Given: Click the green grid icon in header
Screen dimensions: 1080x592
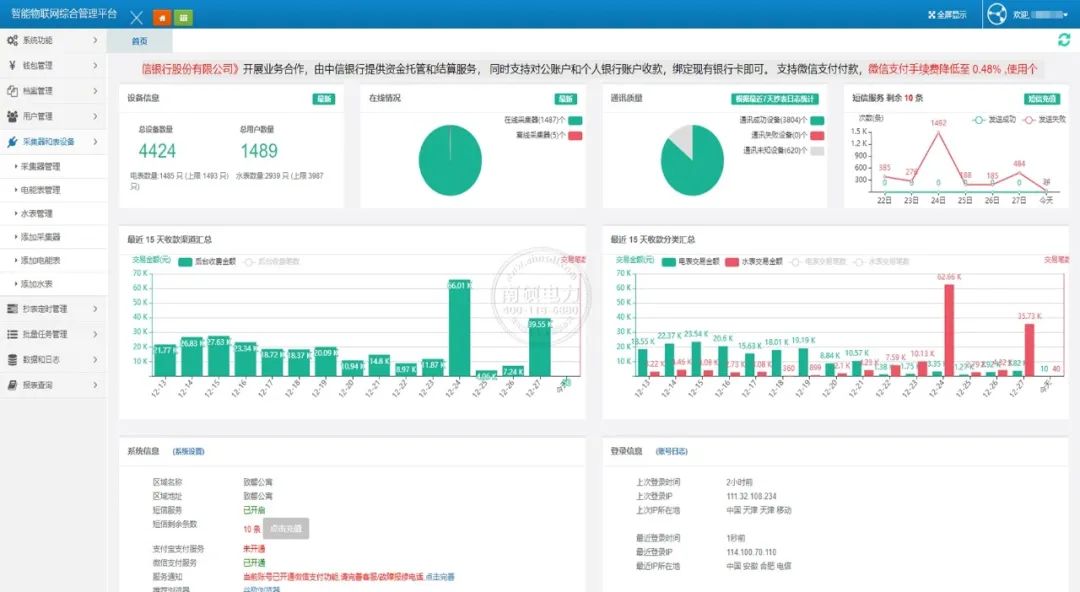Looking at the screenshot, I should tap(183, 18).
